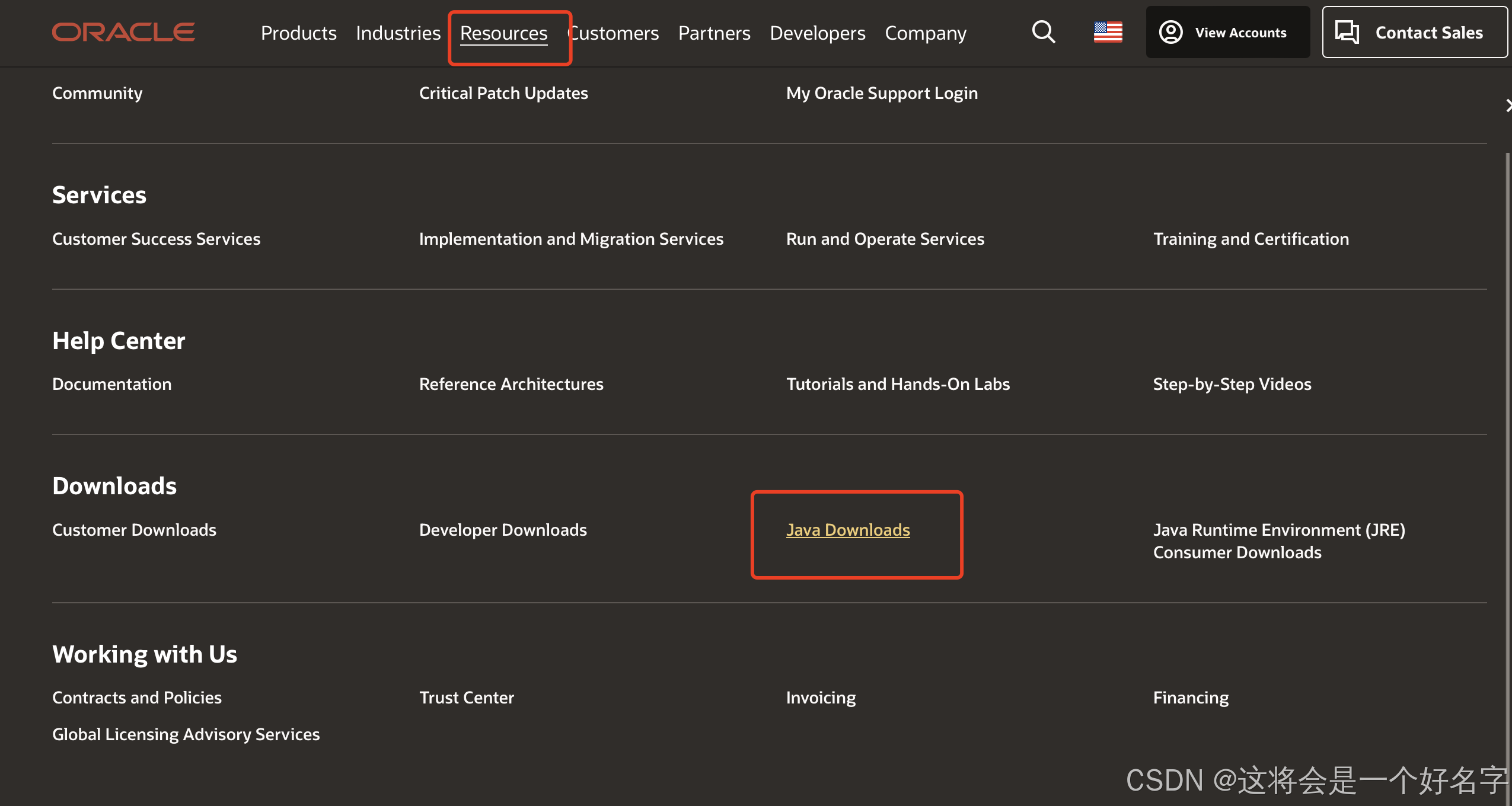Open Java Runtime Environment Consumer Downloads
The height and width of the screenshot is (806, 1512).
pos(1279,541)
